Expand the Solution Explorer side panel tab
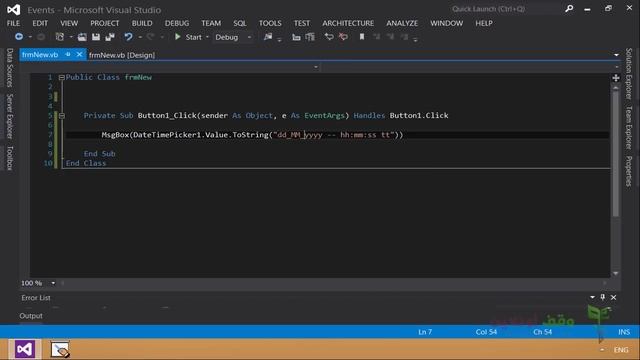The width and height of the screenshot is (640, 360). (x=629, y=73)
